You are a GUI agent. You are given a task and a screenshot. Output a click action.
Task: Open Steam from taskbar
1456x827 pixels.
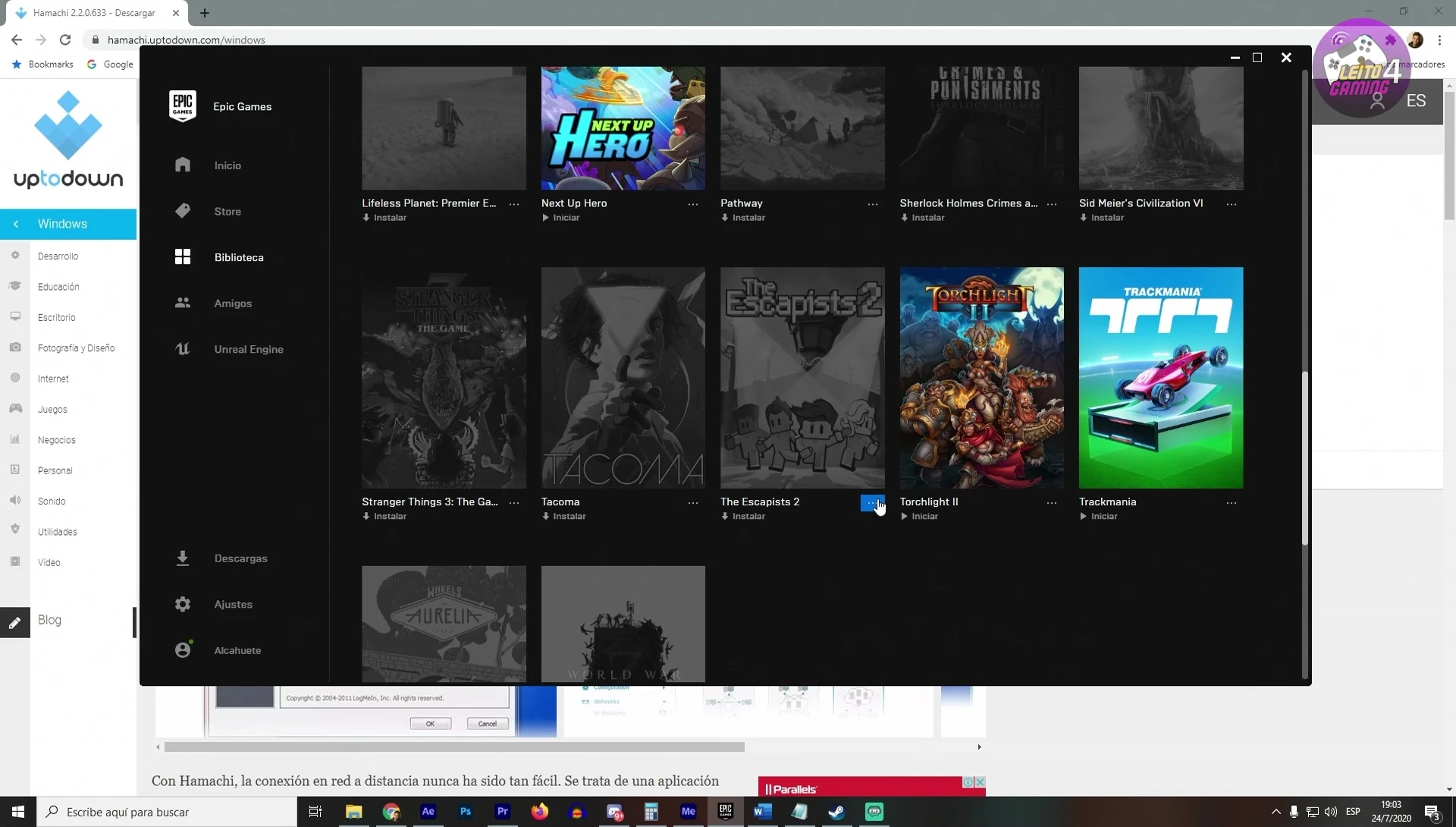tap(836, 812)
